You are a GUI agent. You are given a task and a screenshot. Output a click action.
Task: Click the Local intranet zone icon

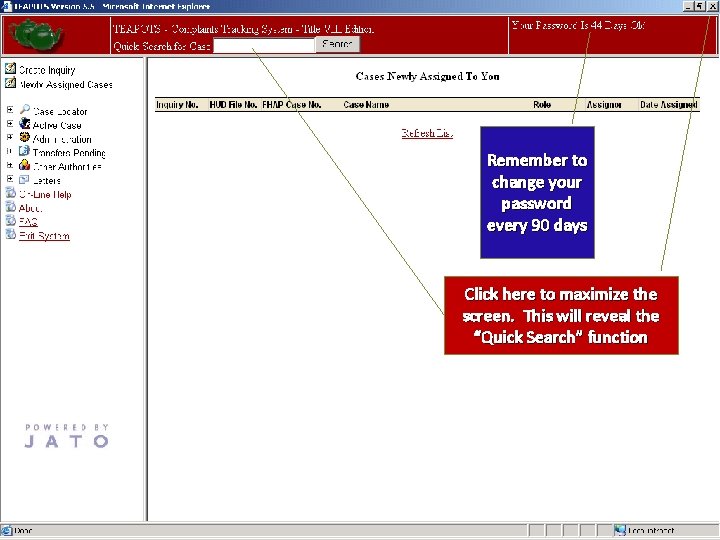click(620, 531)
